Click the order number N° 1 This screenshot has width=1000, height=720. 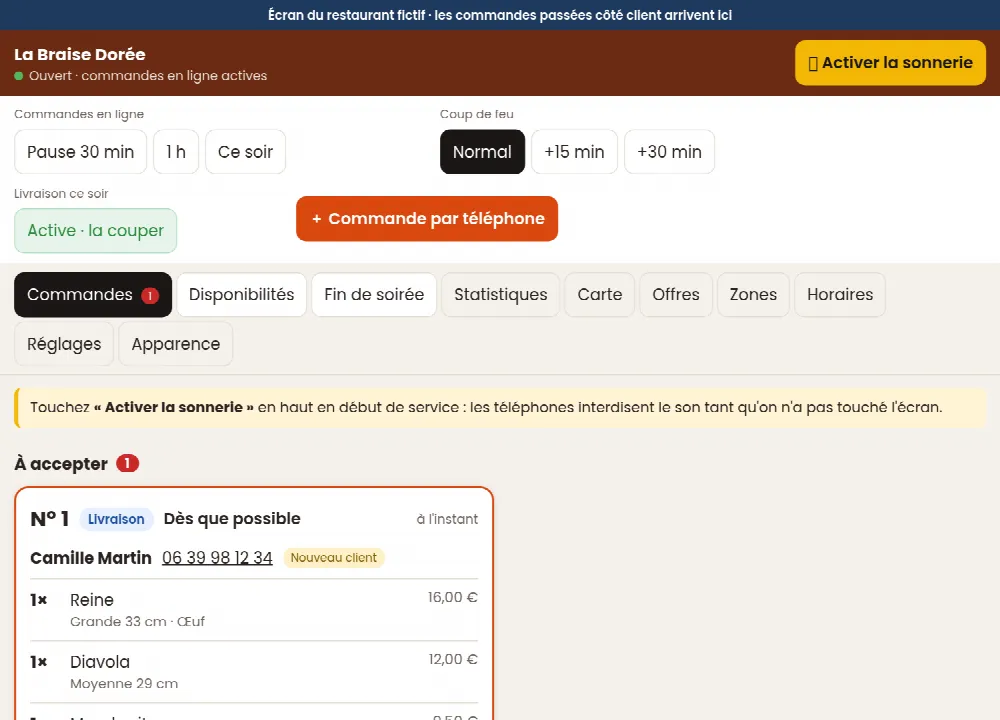(50, 518)
